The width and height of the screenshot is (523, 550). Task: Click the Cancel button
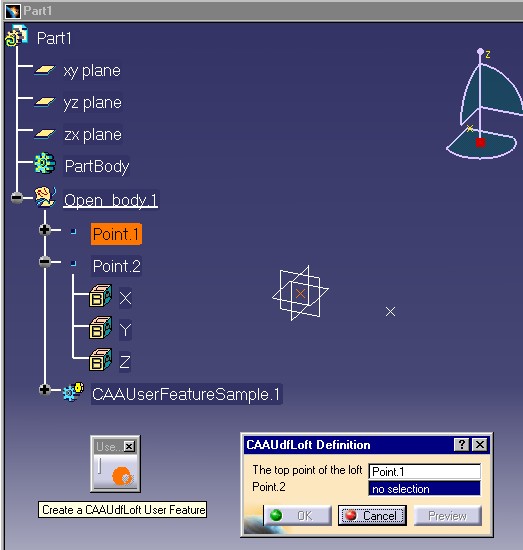click(372, 515)
